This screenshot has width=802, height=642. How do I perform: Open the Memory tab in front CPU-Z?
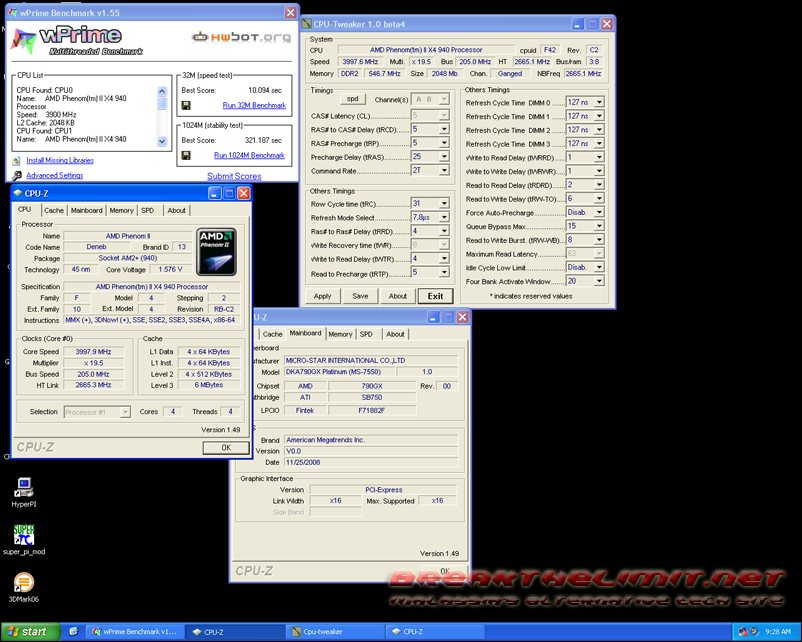click(121, 210)
